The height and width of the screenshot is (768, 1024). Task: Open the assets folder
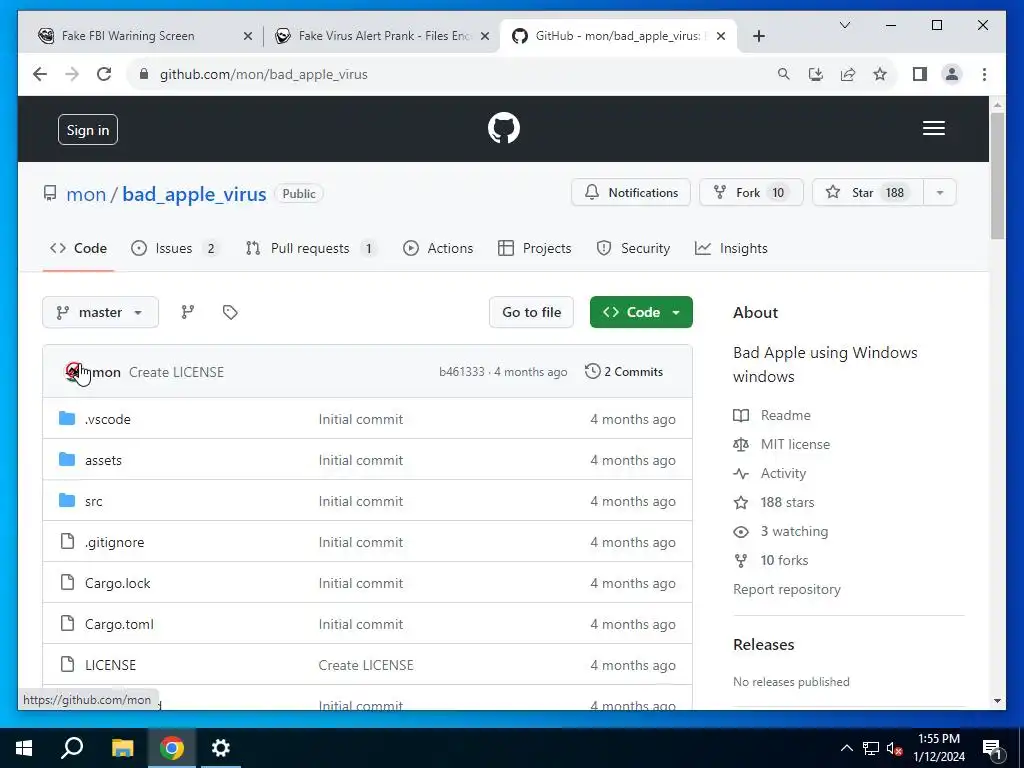[103, 460]
